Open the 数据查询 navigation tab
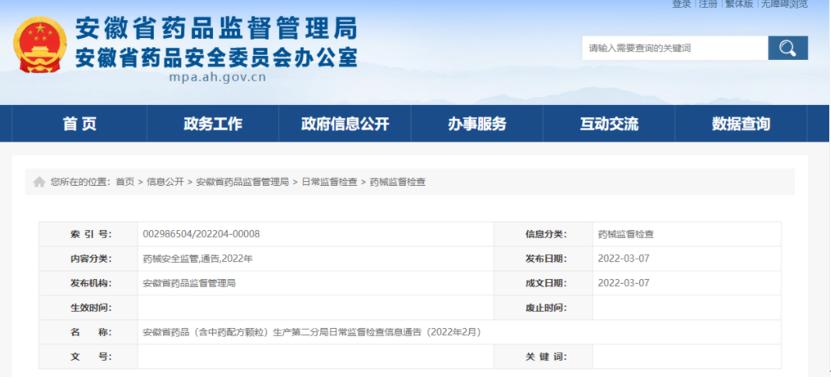 point(740,124)
